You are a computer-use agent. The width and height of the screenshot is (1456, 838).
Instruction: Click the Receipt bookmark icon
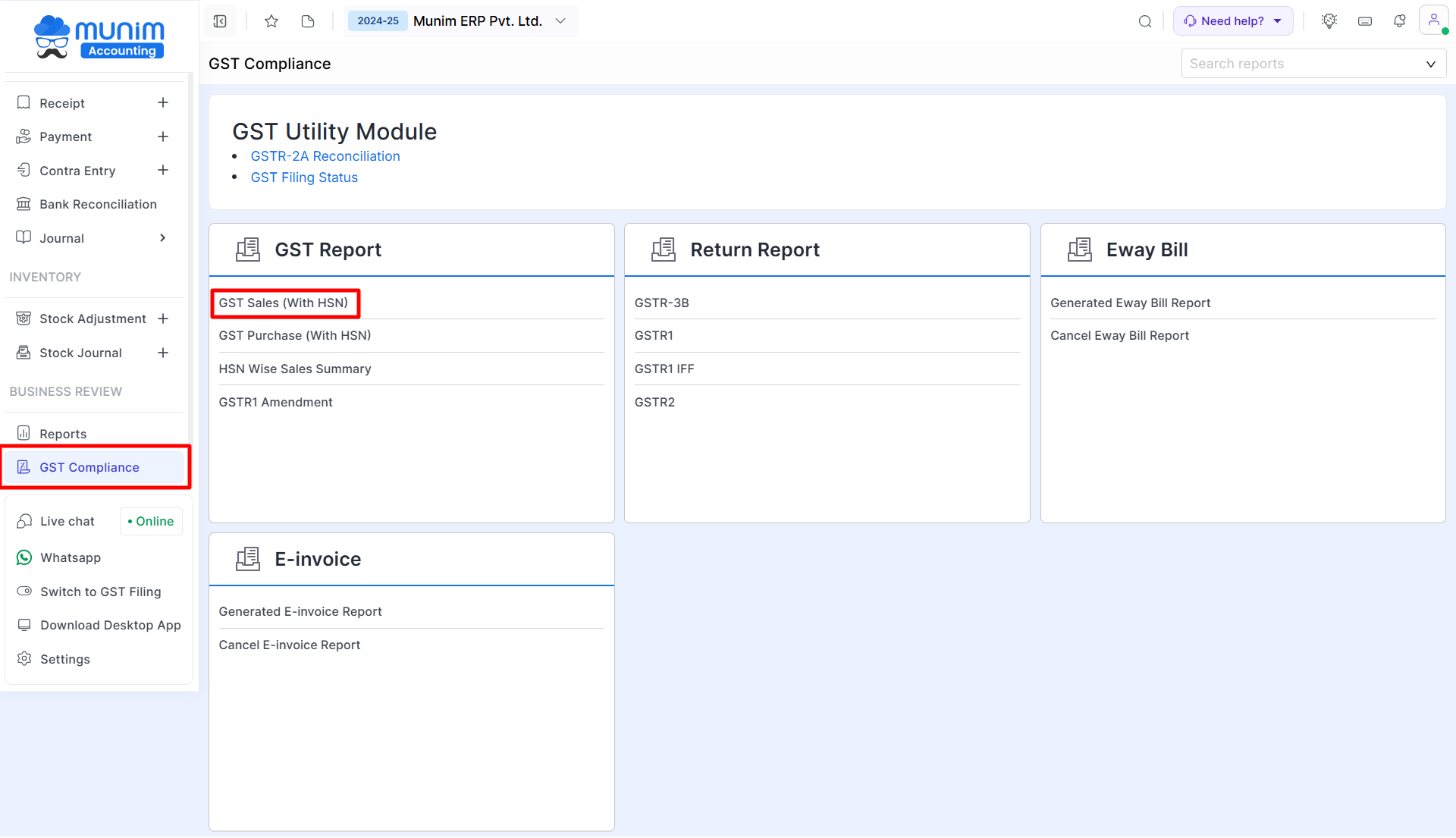[24, 102]
